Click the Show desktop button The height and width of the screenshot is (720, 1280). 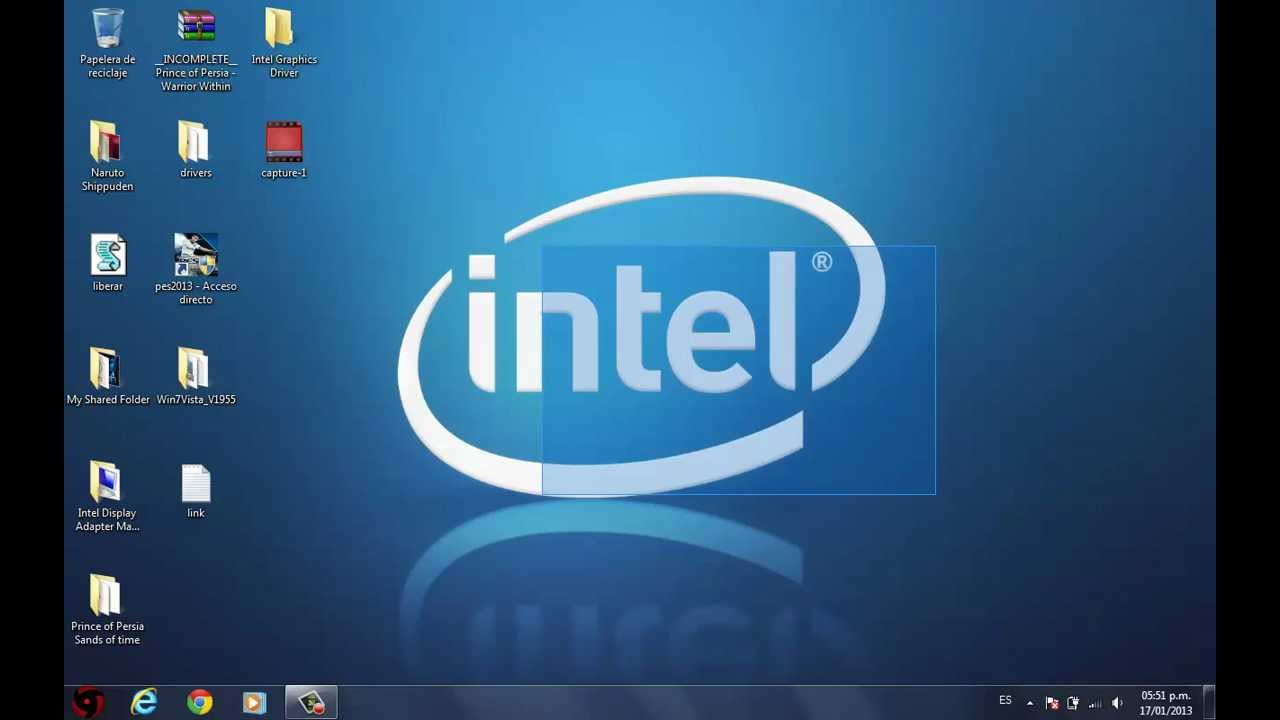click(x=1208, y=703)
